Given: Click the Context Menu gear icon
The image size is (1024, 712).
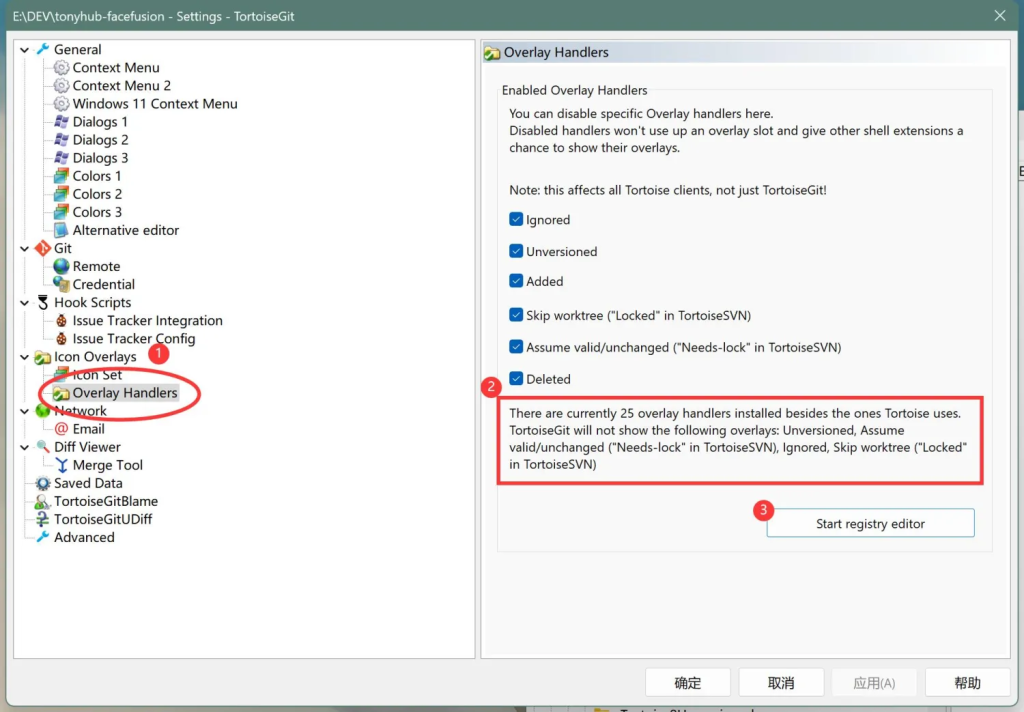Looking at the screenshot, I should [x=61, y=67].
